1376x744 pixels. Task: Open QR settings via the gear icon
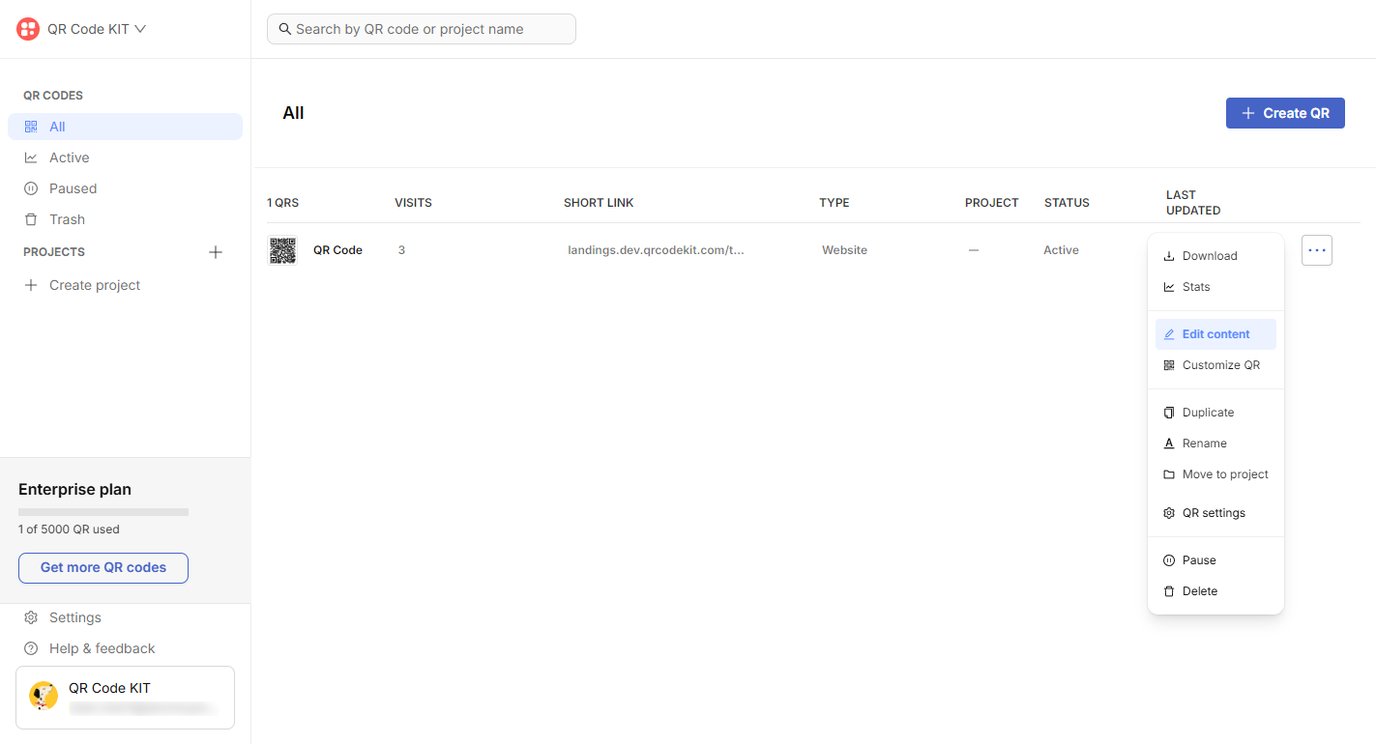1169,512
